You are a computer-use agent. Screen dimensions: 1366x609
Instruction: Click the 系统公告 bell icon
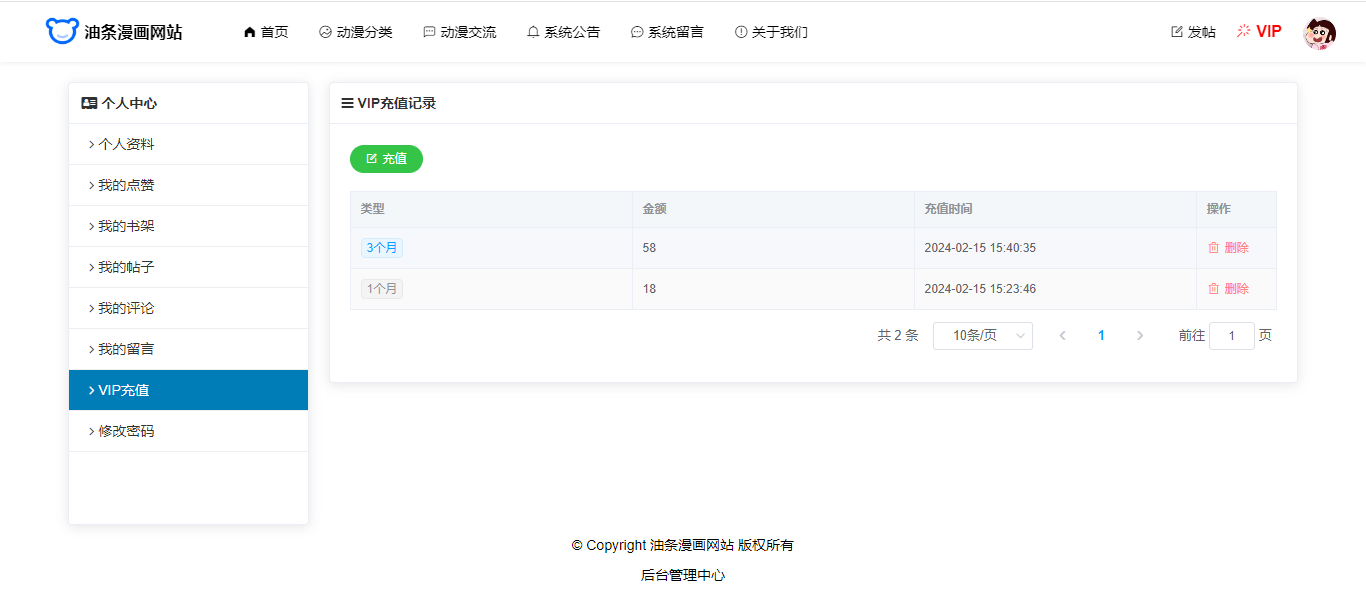pos(533,32)
